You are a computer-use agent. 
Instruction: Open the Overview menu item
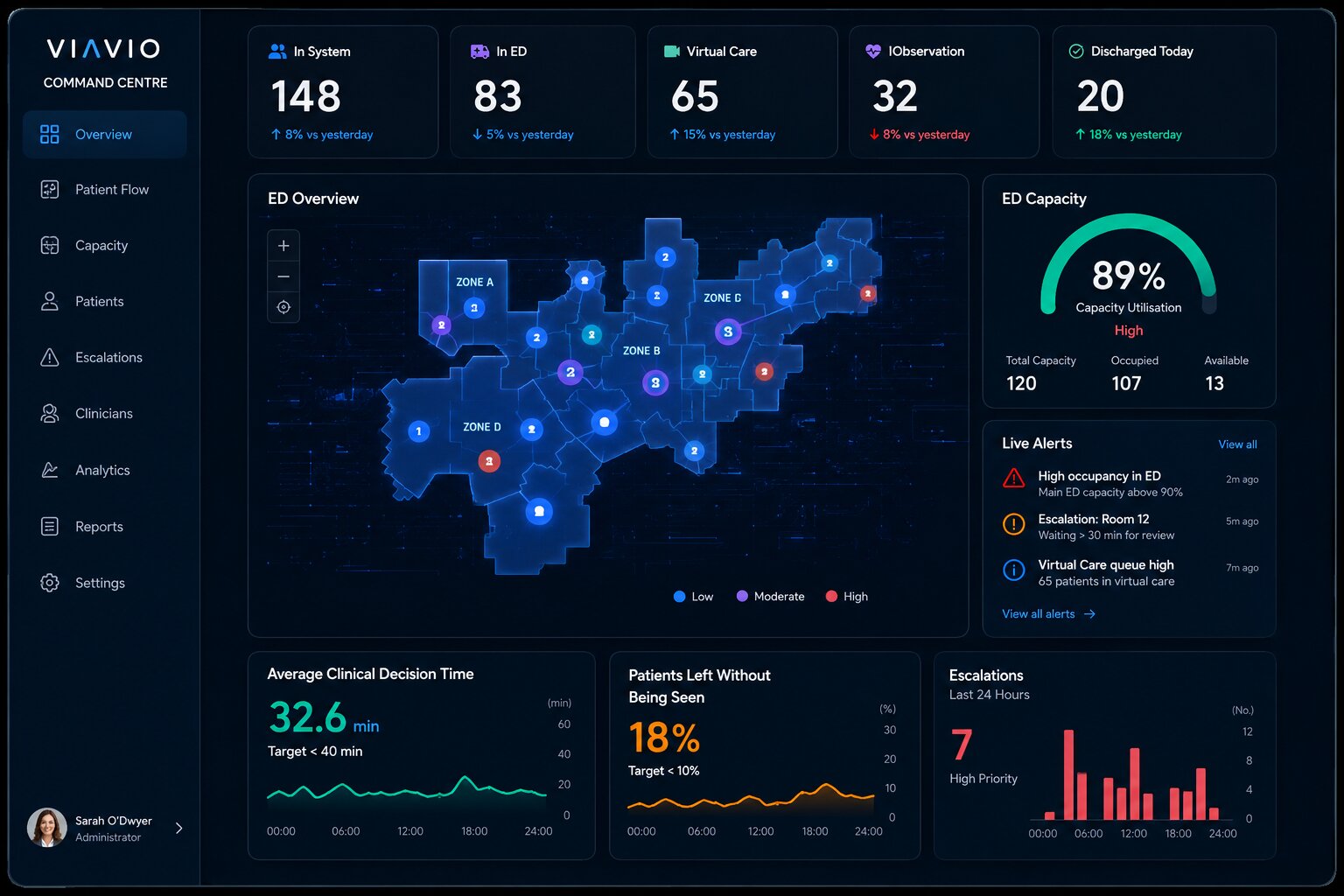coord(105,134)
